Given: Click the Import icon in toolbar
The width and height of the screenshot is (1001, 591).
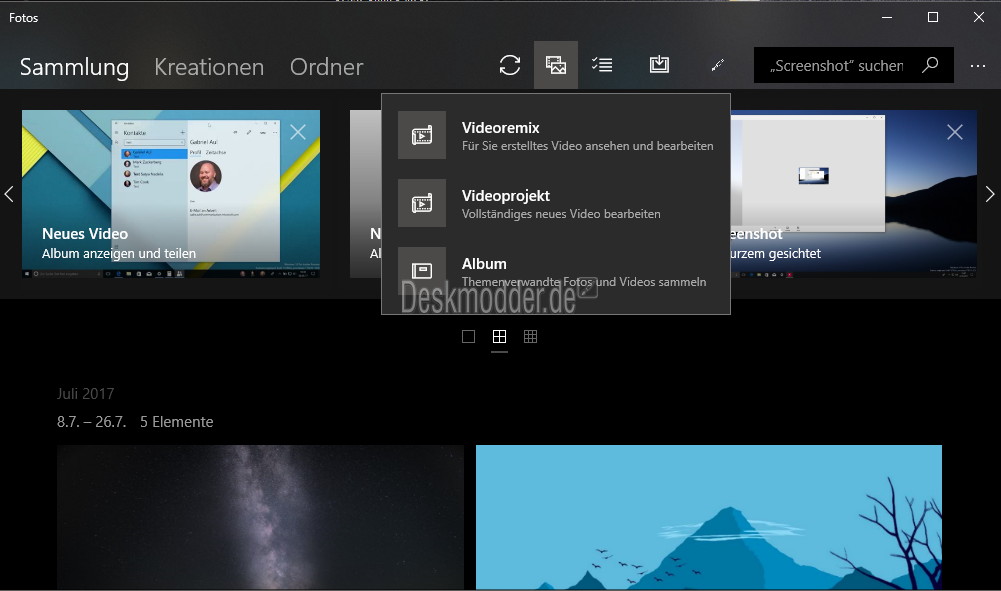Looking at the screenshot, I should click(x=659, y=64).
